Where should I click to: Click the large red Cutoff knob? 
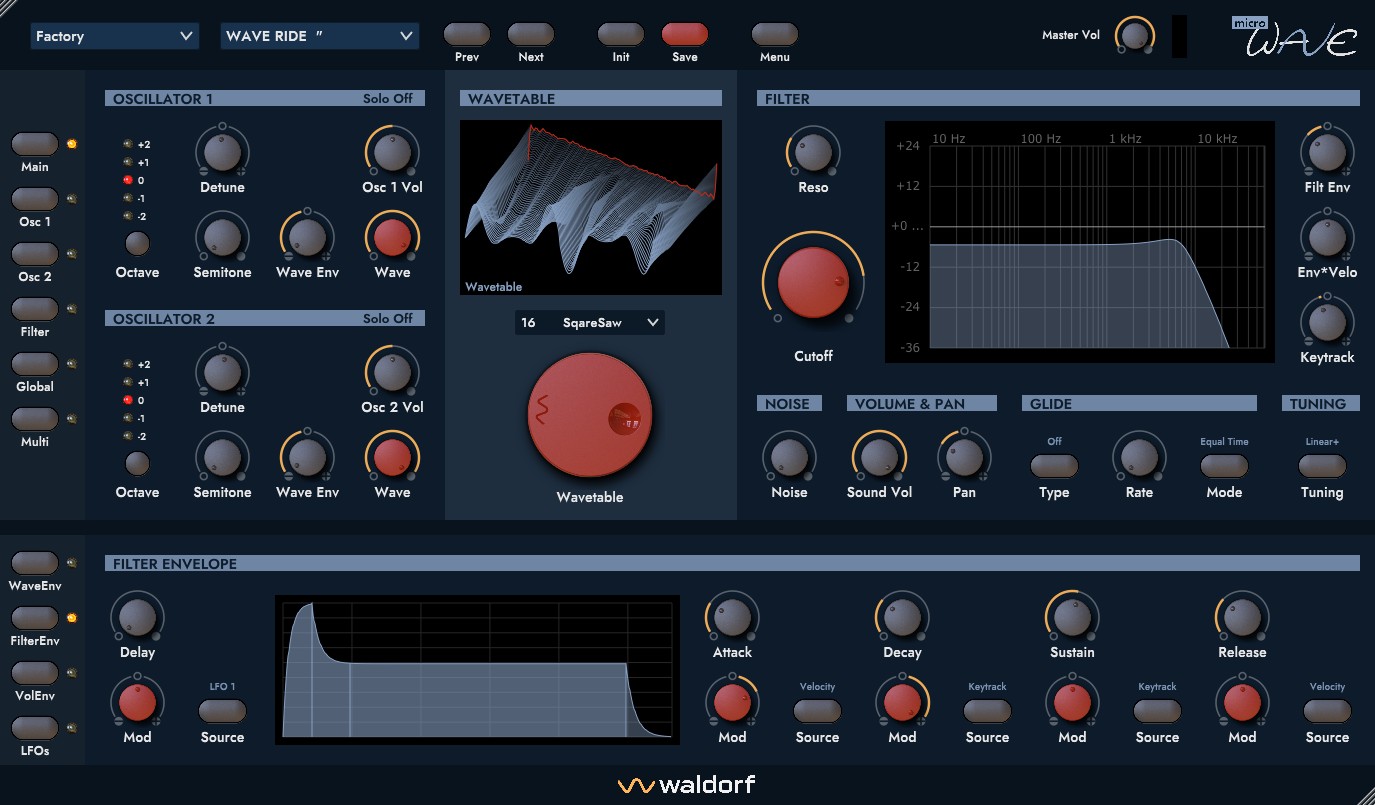813,282
